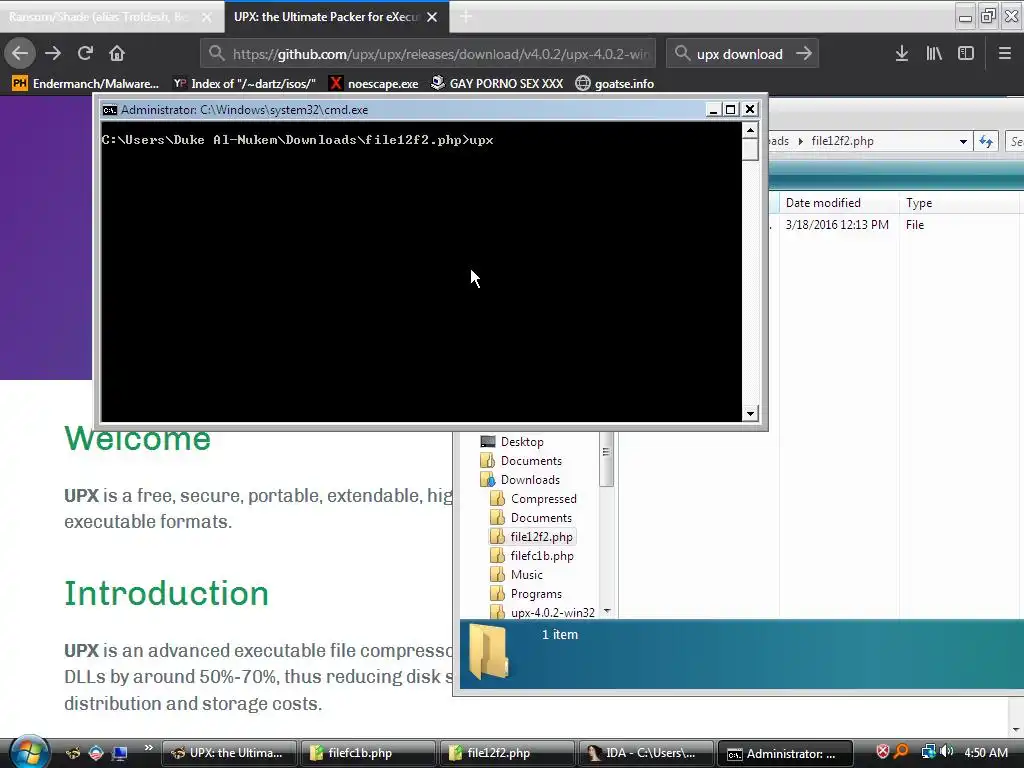
Task: Click Explorer address refresh button
Action: pyautogui.click(x=985, y=142)
